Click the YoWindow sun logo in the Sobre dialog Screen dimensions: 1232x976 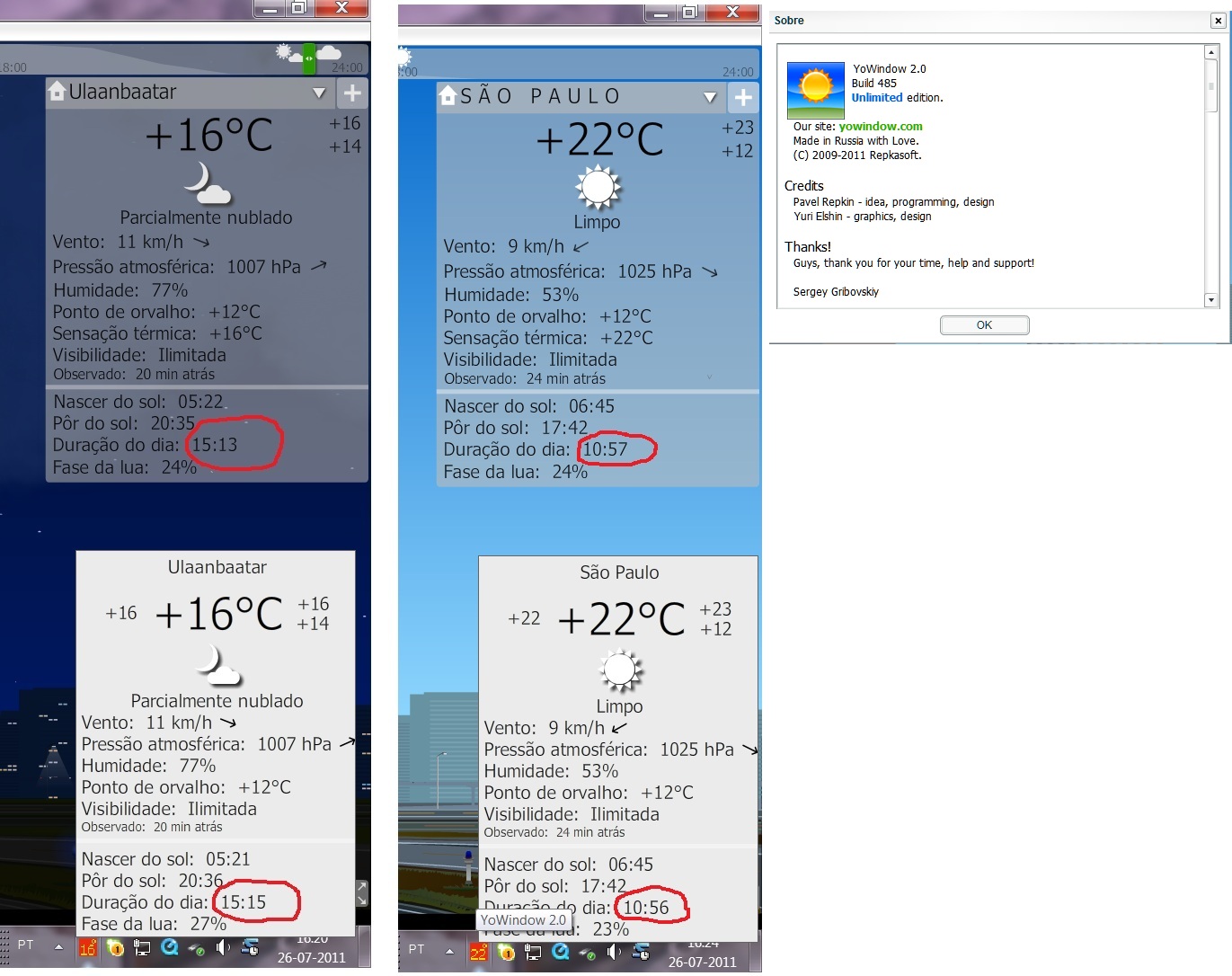tap(816, 90)
